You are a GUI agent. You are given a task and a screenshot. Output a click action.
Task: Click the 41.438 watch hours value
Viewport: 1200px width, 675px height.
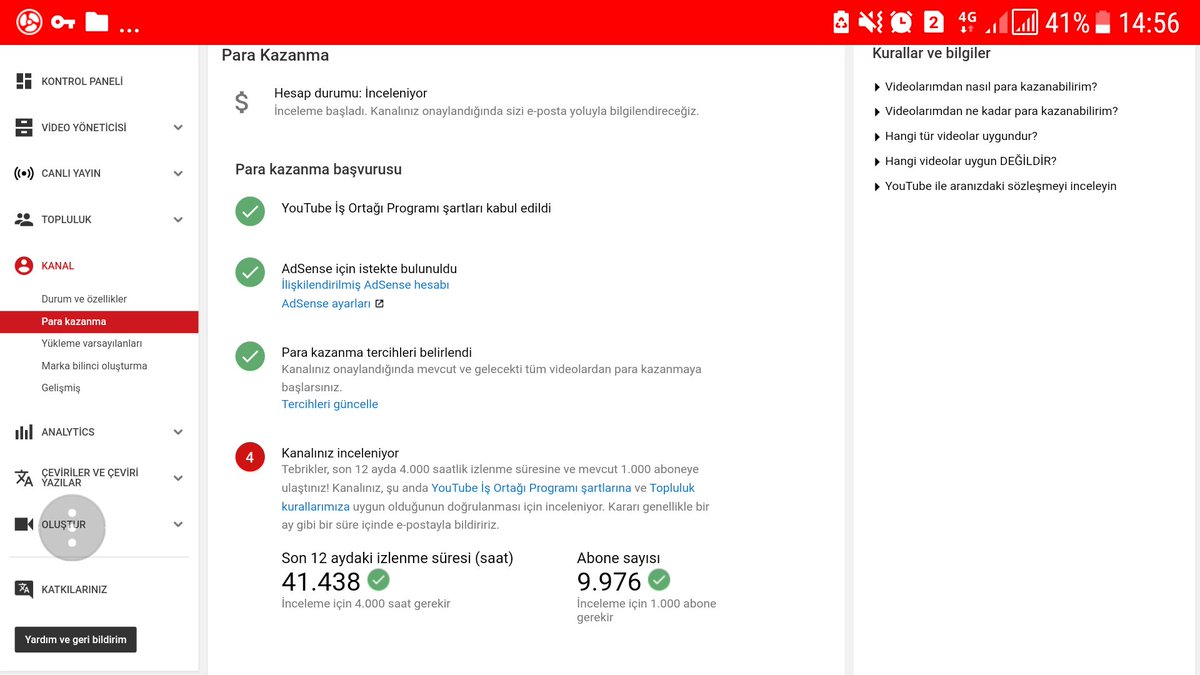pyautogui.click(x=321, y=582)
